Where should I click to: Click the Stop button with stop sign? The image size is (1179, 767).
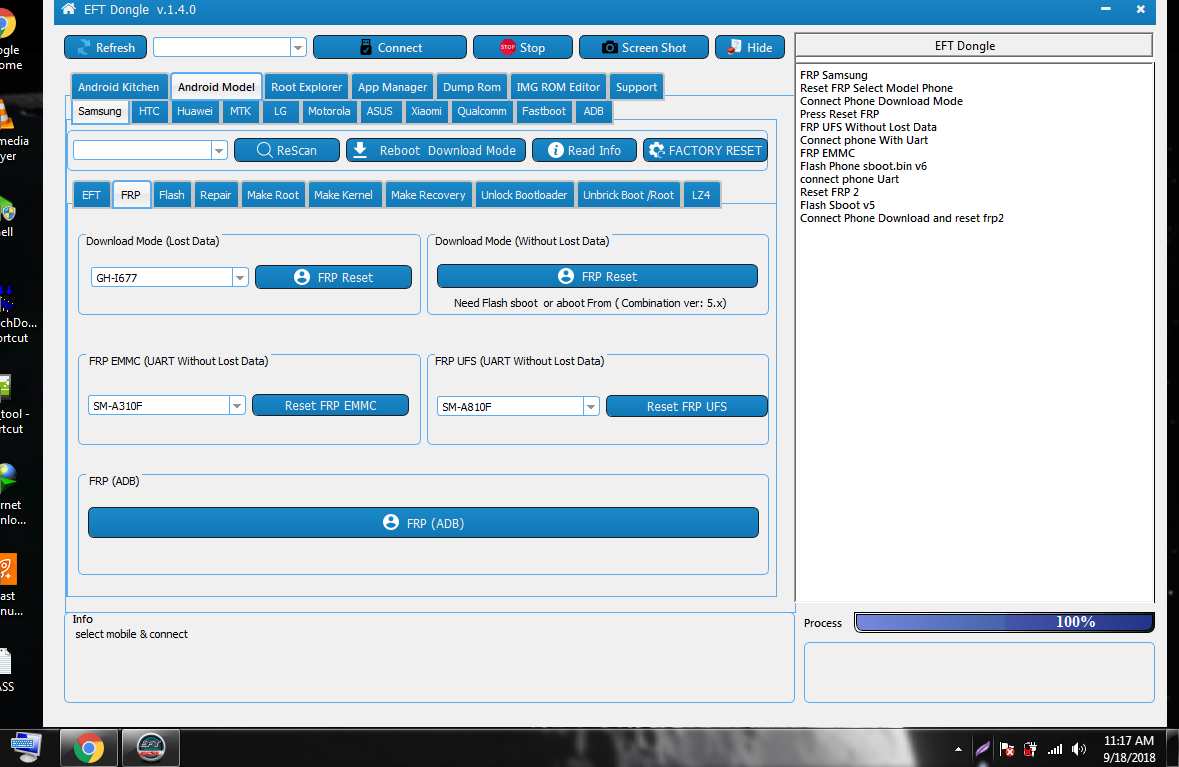523,47
